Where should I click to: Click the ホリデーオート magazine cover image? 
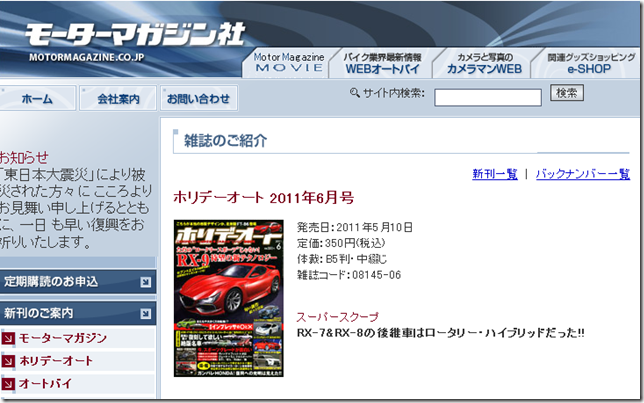tap(229, 297)
